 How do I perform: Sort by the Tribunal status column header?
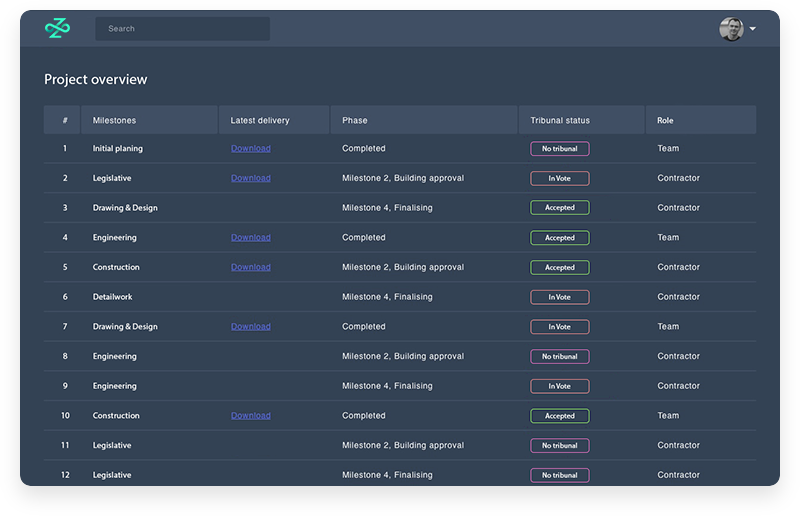(560, 121)
